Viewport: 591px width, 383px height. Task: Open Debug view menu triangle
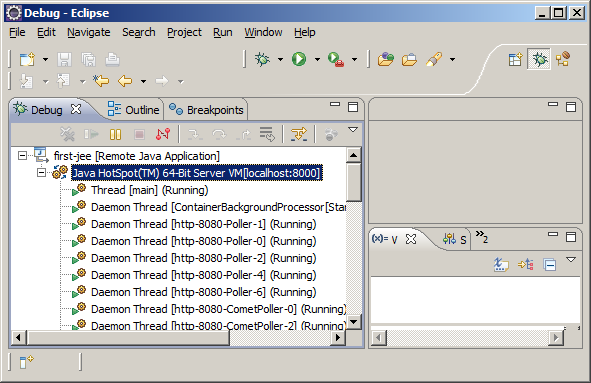click(353, 130)
